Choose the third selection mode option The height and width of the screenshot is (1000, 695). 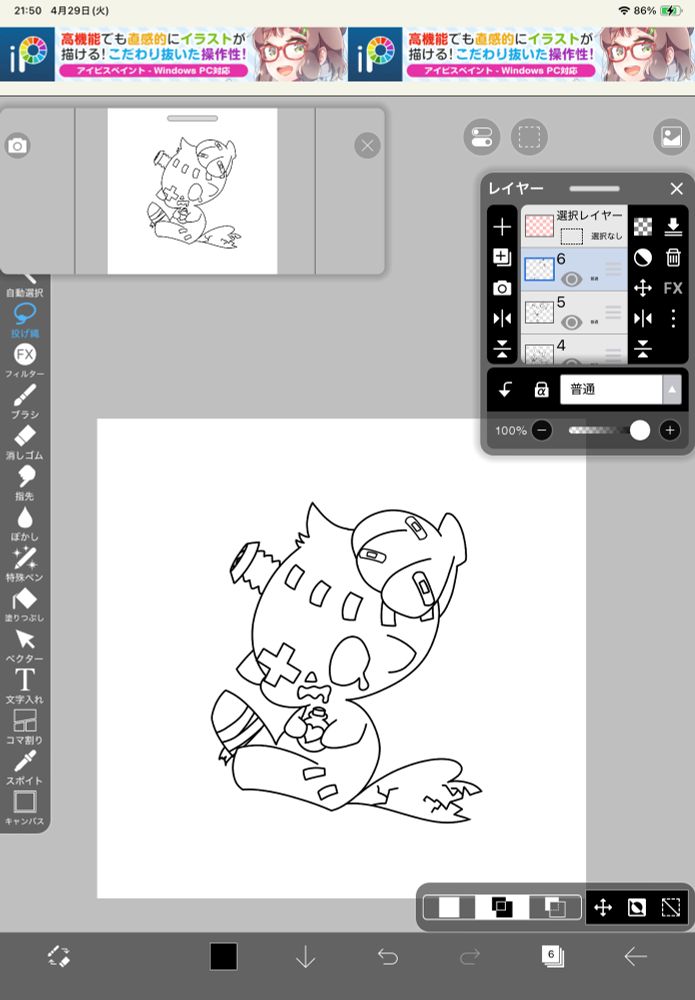555,907
